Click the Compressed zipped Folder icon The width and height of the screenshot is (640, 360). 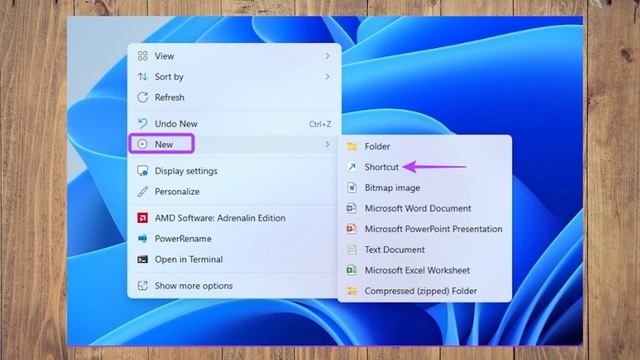click(x=352, y=291)
